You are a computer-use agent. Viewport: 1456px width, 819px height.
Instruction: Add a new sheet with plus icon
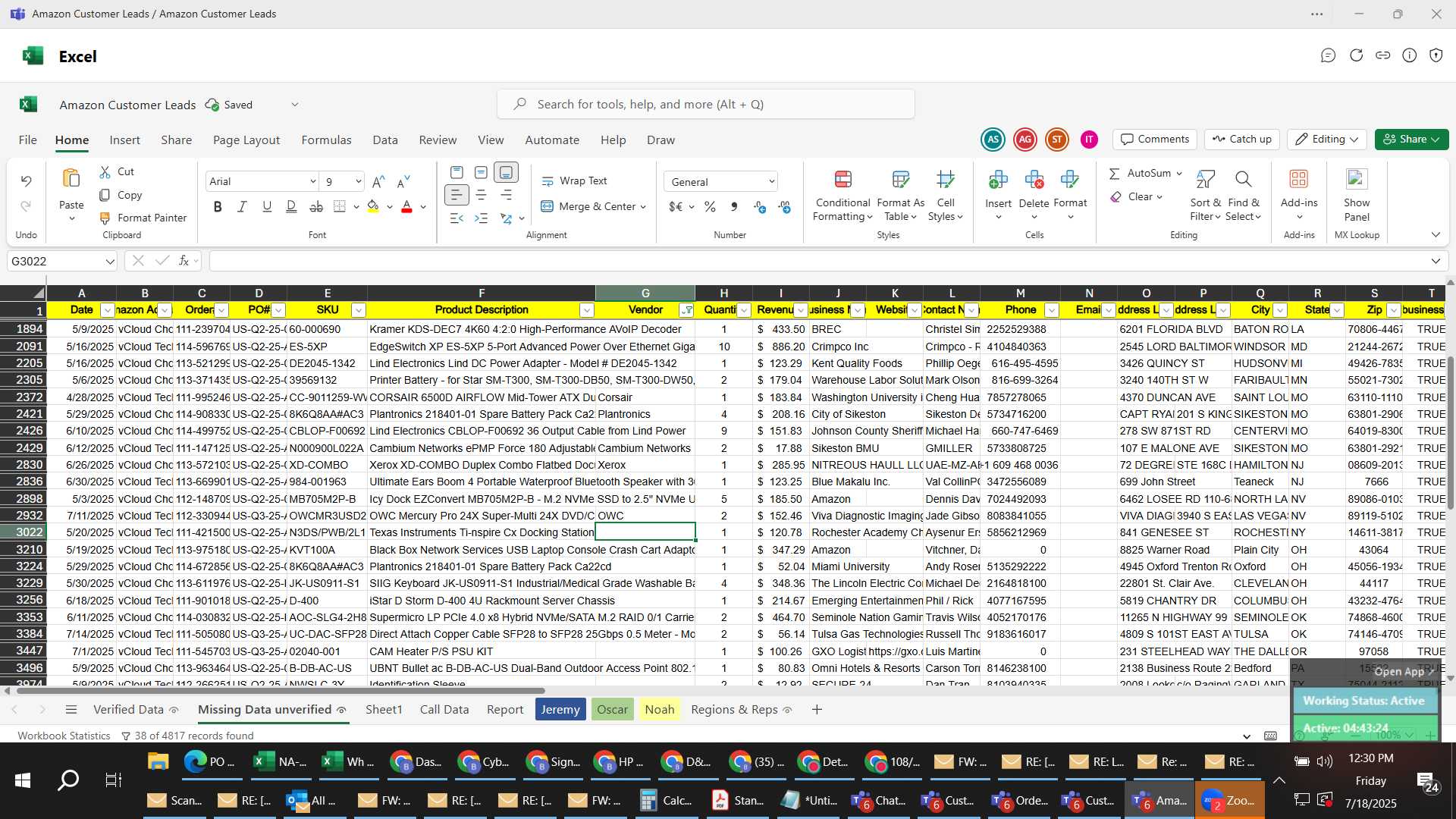click(x=817, y=710)
